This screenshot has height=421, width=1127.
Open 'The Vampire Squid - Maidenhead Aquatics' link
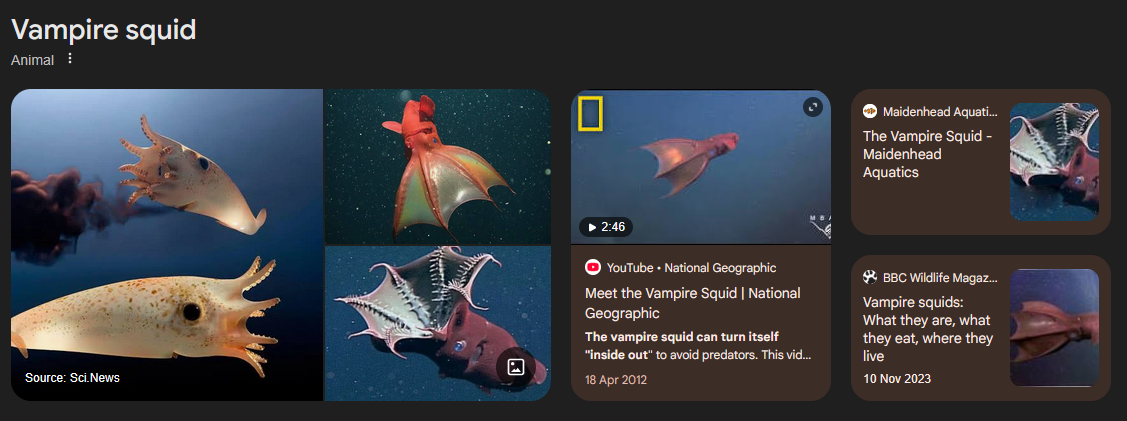coord(927,154)
